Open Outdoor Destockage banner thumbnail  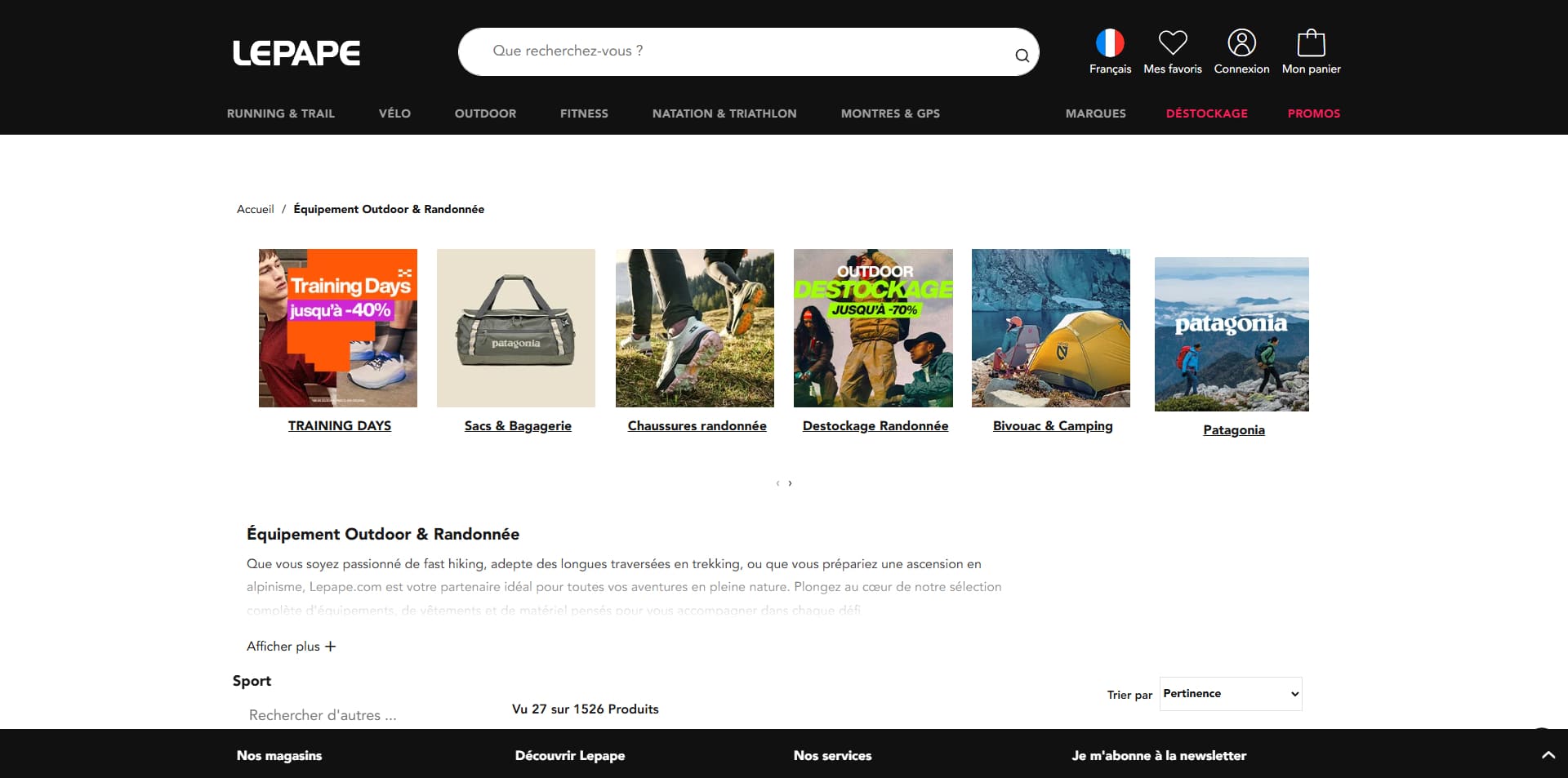click(x=873, y=328)
